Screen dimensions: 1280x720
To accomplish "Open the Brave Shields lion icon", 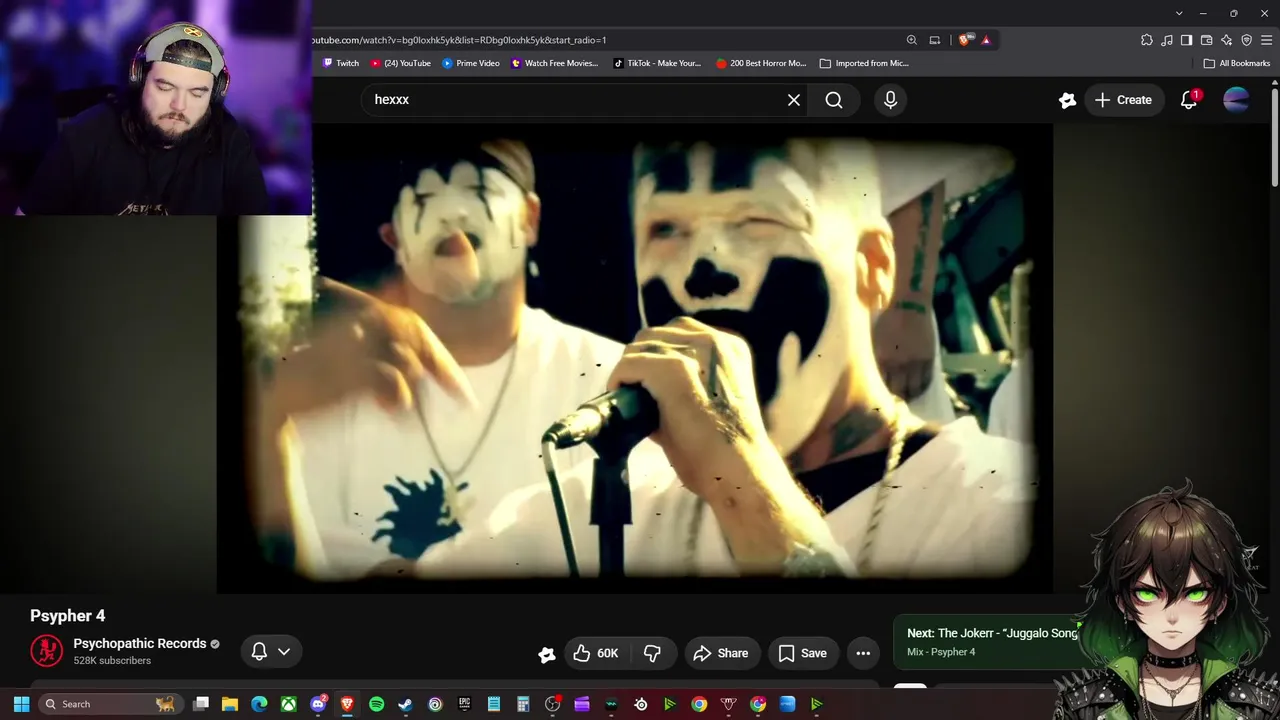I will coord(964,40).
